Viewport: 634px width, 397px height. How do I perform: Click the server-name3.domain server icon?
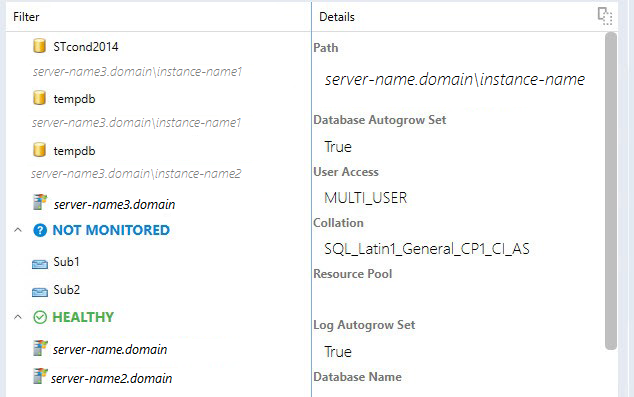(40, 202)
